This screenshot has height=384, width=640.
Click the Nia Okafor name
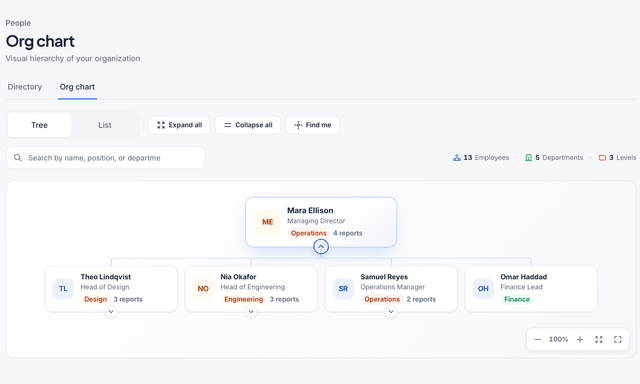pyautogui.click(x=238, y=277)
